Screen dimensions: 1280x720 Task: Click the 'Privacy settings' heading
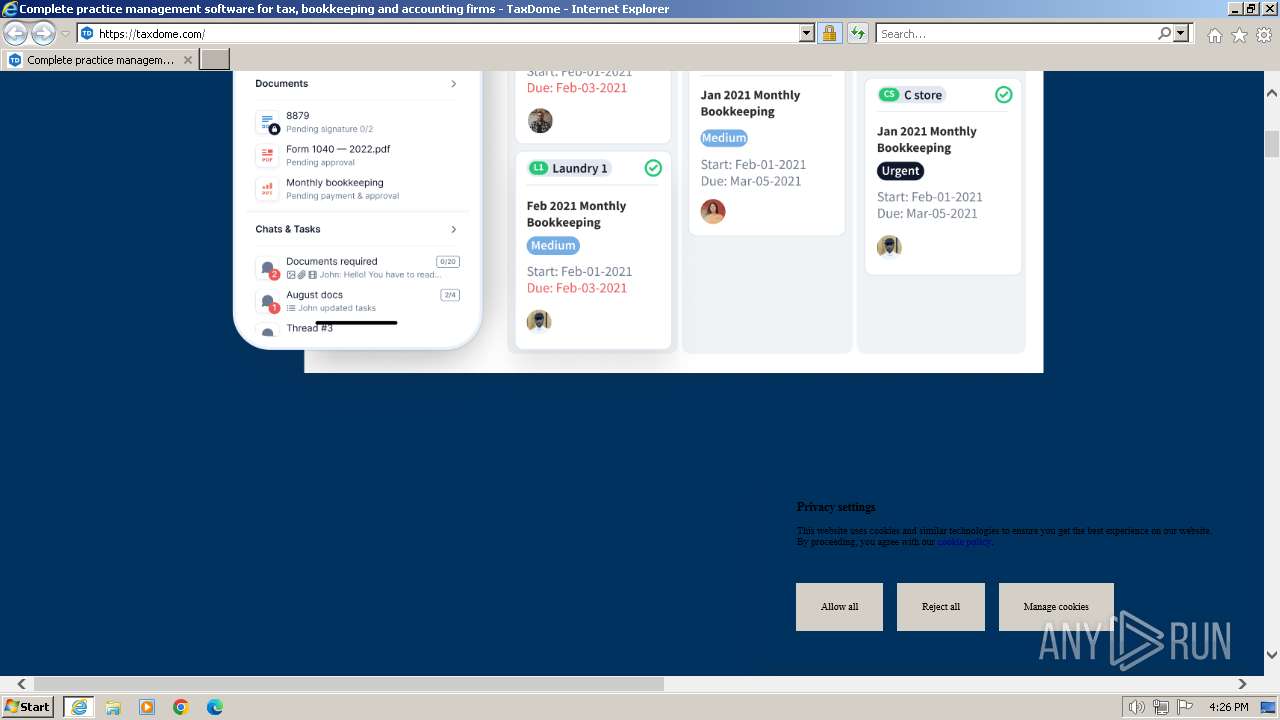point(836,507)
